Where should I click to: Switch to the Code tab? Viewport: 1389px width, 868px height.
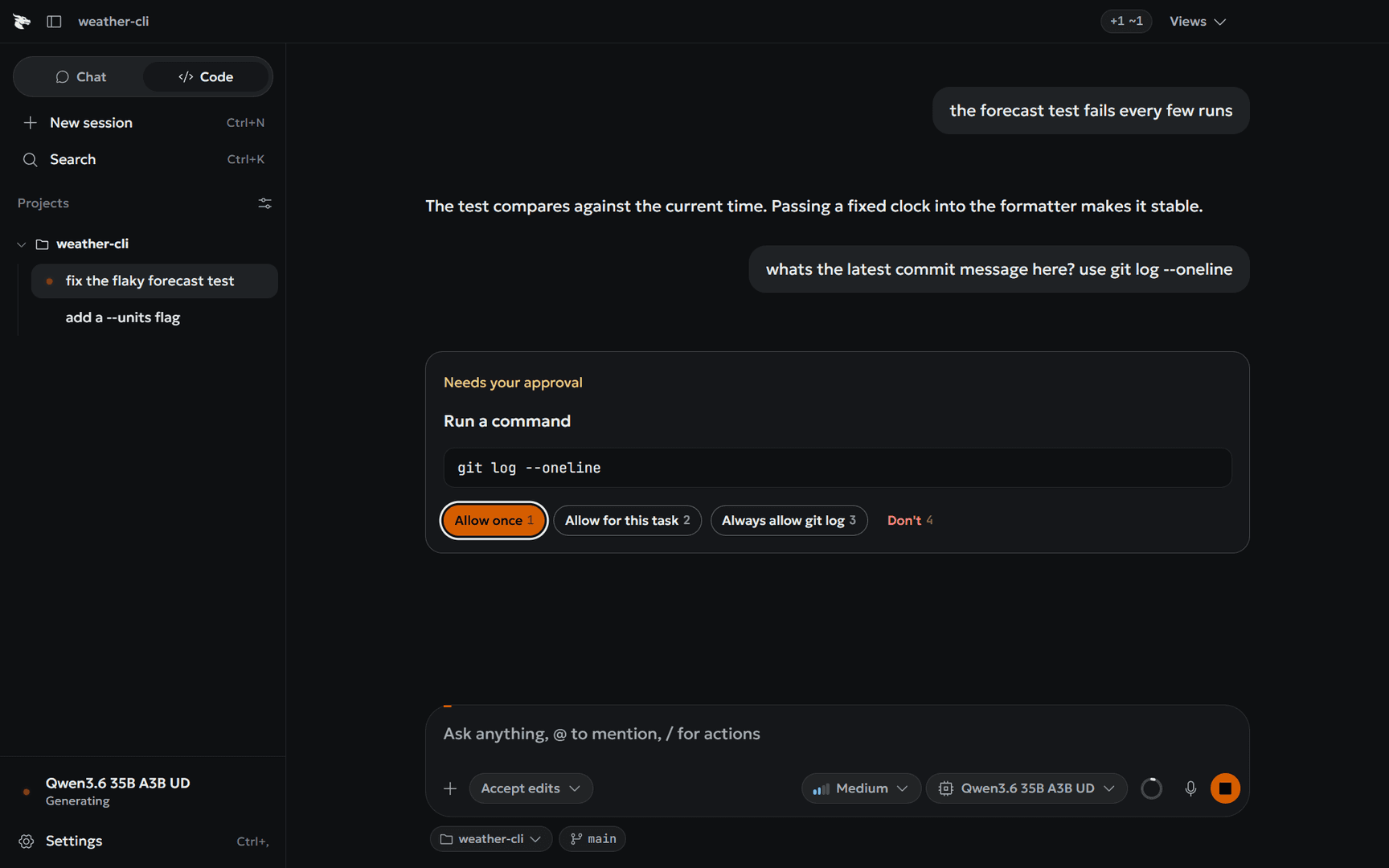point(206,77)
